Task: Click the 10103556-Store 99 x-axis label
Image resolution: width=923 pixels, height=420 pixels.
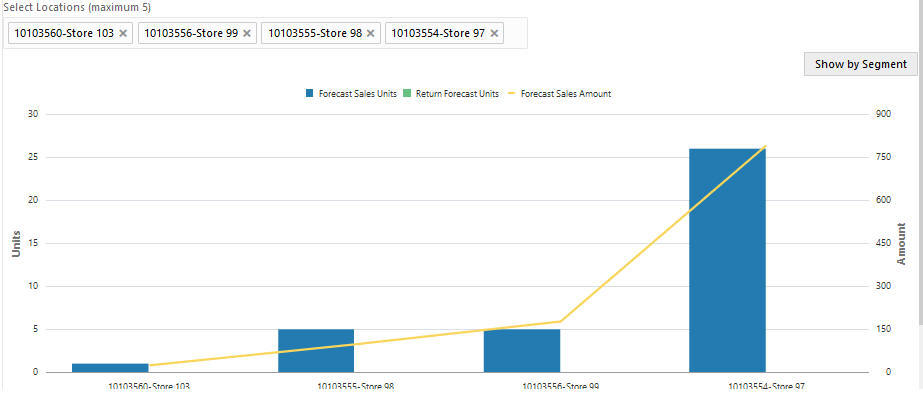Action: point(561,387)
